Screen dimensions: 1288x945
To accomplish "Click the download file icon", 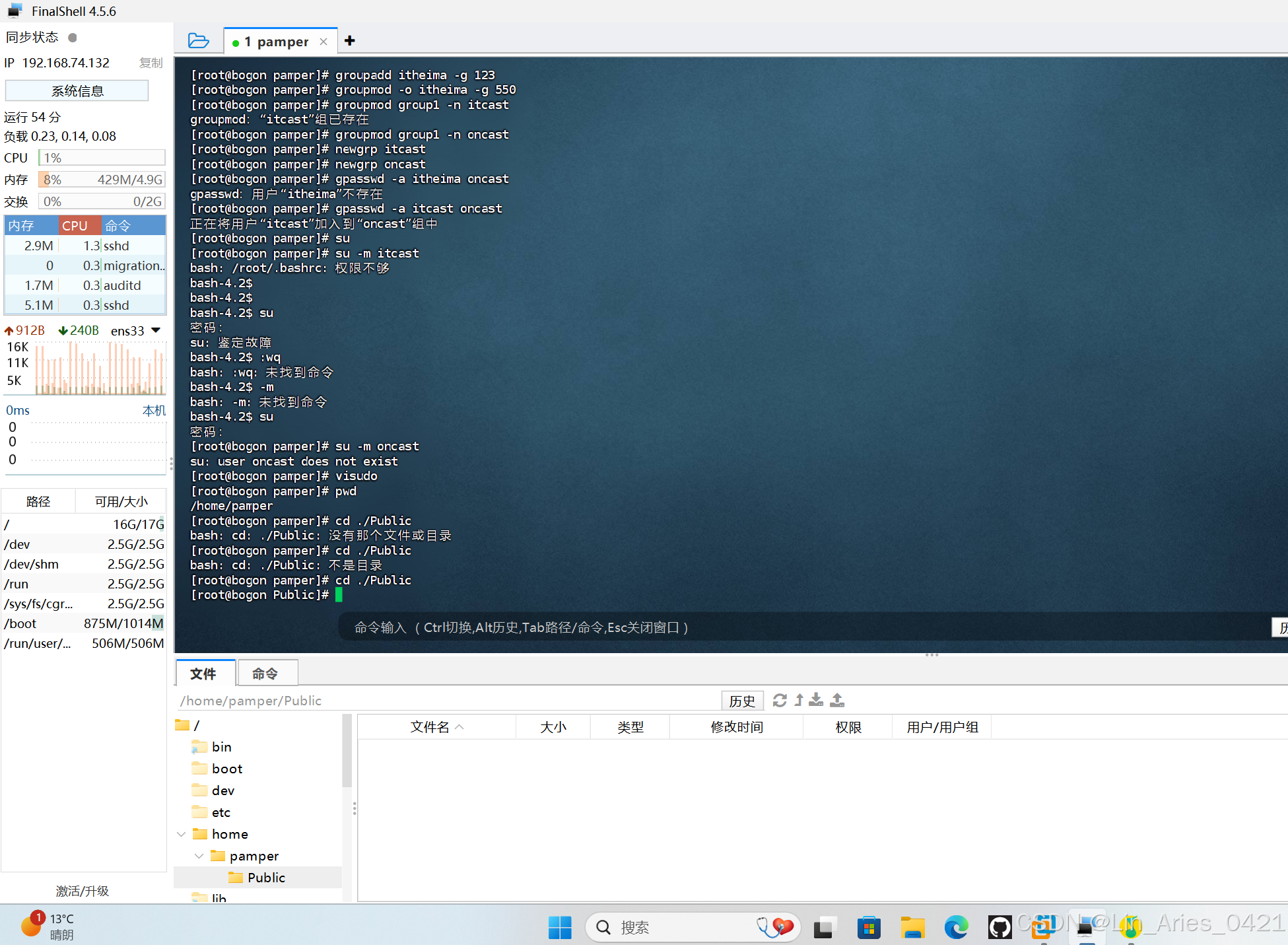I will coord(817,700).
